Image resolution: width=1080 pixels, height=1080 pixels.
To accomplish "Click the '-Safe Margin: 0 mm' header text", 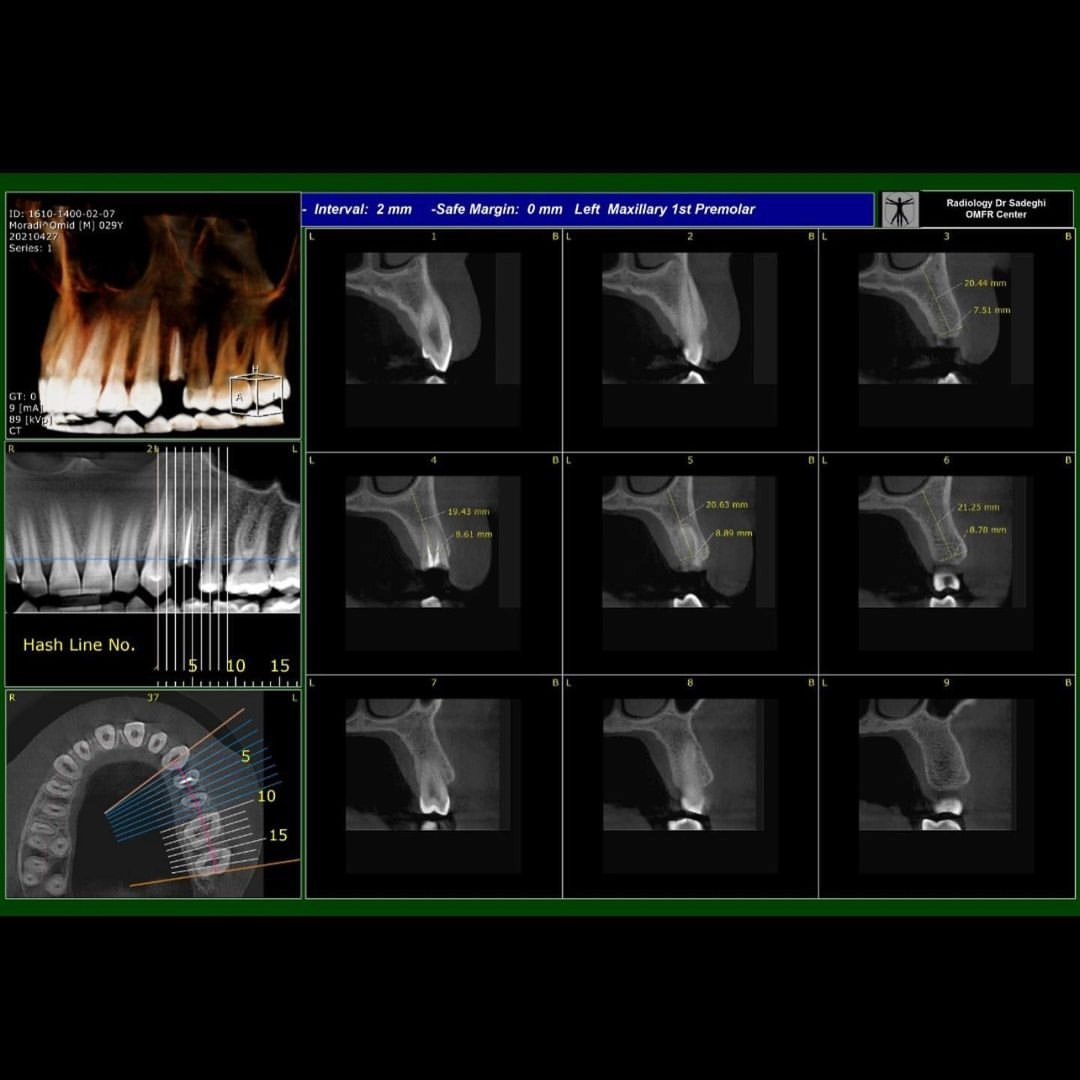I will pos(497,209).
